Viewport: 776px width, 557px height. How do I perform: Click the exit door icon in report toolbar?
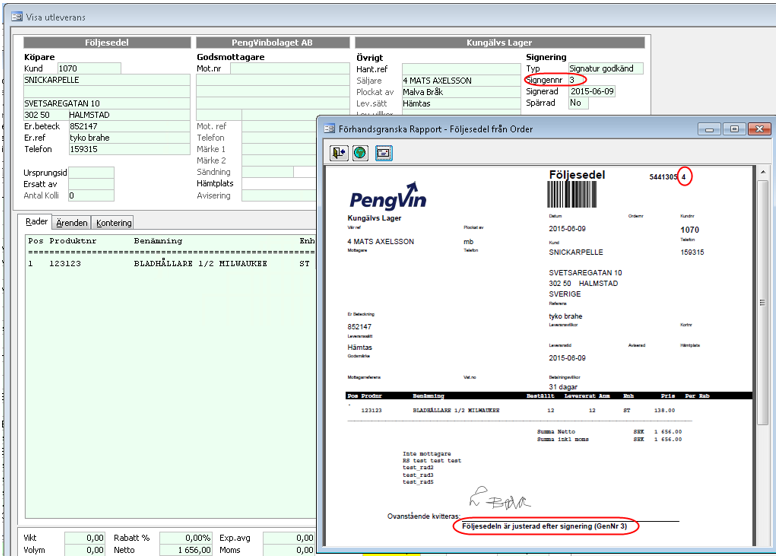click(x=339, y=153)
